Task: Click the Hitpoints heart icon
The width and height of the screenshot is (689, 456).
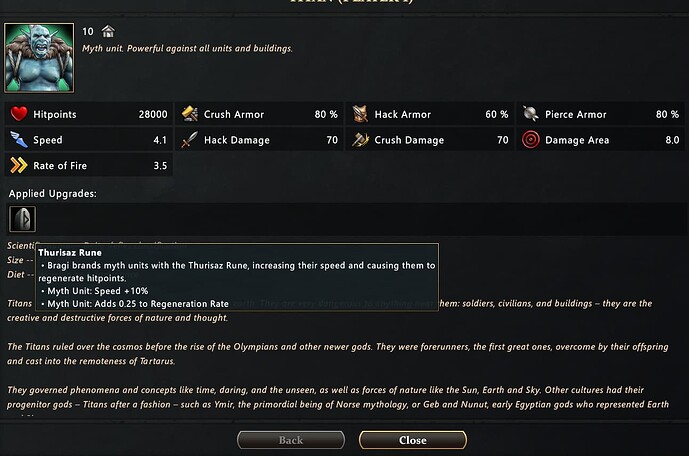Action: pos(19,114)
